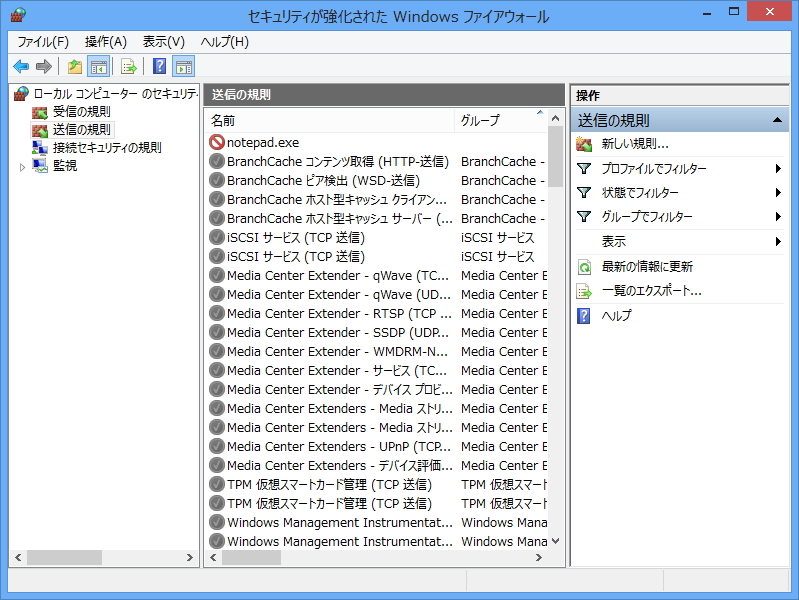The image size is (799, 600).
Task: Open the 表示(V) menu
Action: (164, 42)
